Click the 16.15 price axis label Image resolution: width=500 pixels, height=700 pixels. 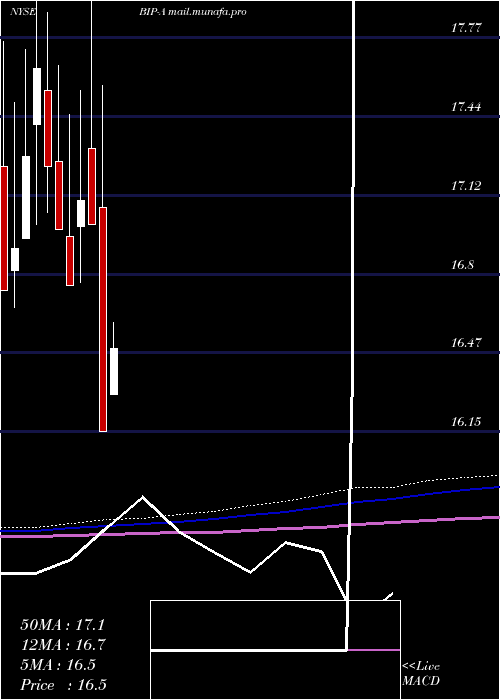[x=466, y=422]
